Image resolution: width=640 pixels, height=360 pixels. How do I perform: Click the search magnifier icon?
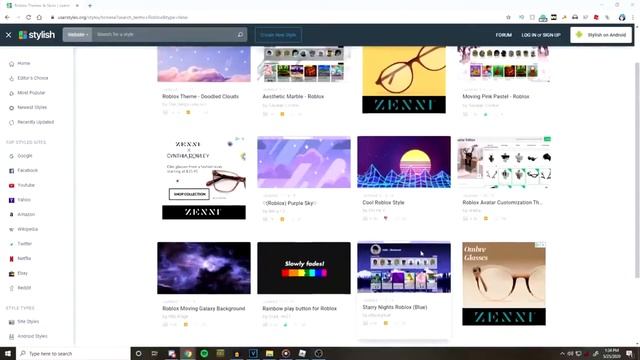coord(240,35)
